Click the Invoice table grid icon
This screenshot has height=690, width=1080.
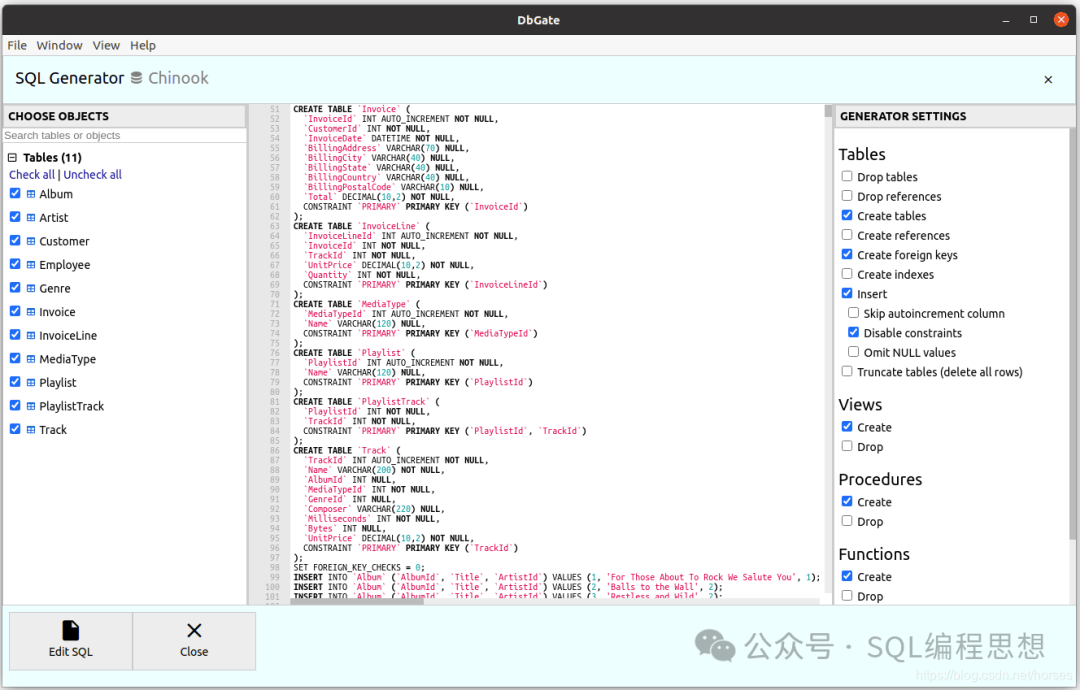pos(31,312)
